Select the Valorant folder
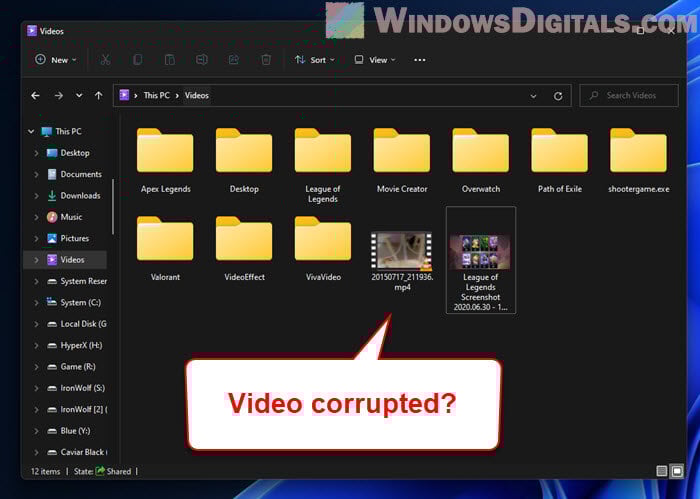The width and height of the screenshot is (700, 499). [x=165, y=249]
